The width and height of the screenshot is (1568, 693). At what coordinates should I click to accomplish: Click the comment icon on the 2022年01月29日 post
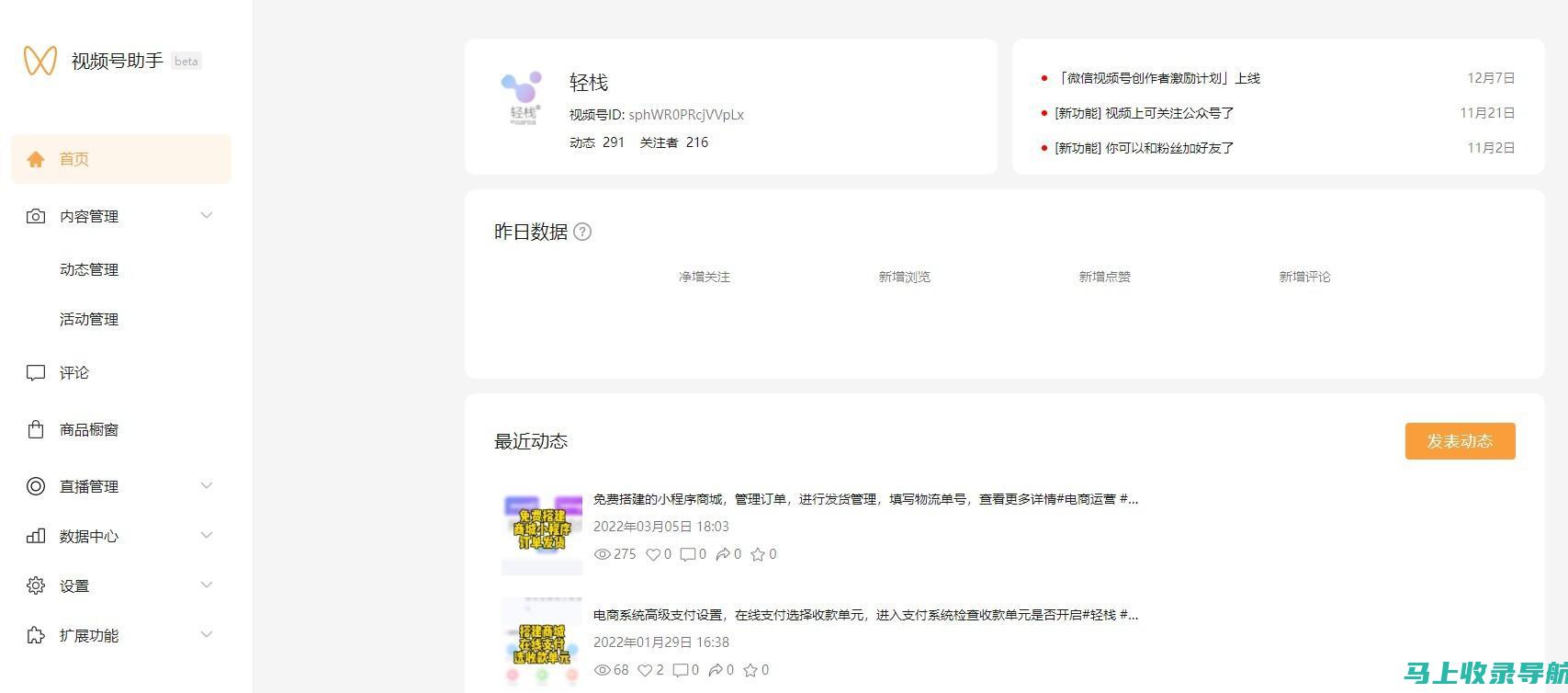[x=680, y=670]
